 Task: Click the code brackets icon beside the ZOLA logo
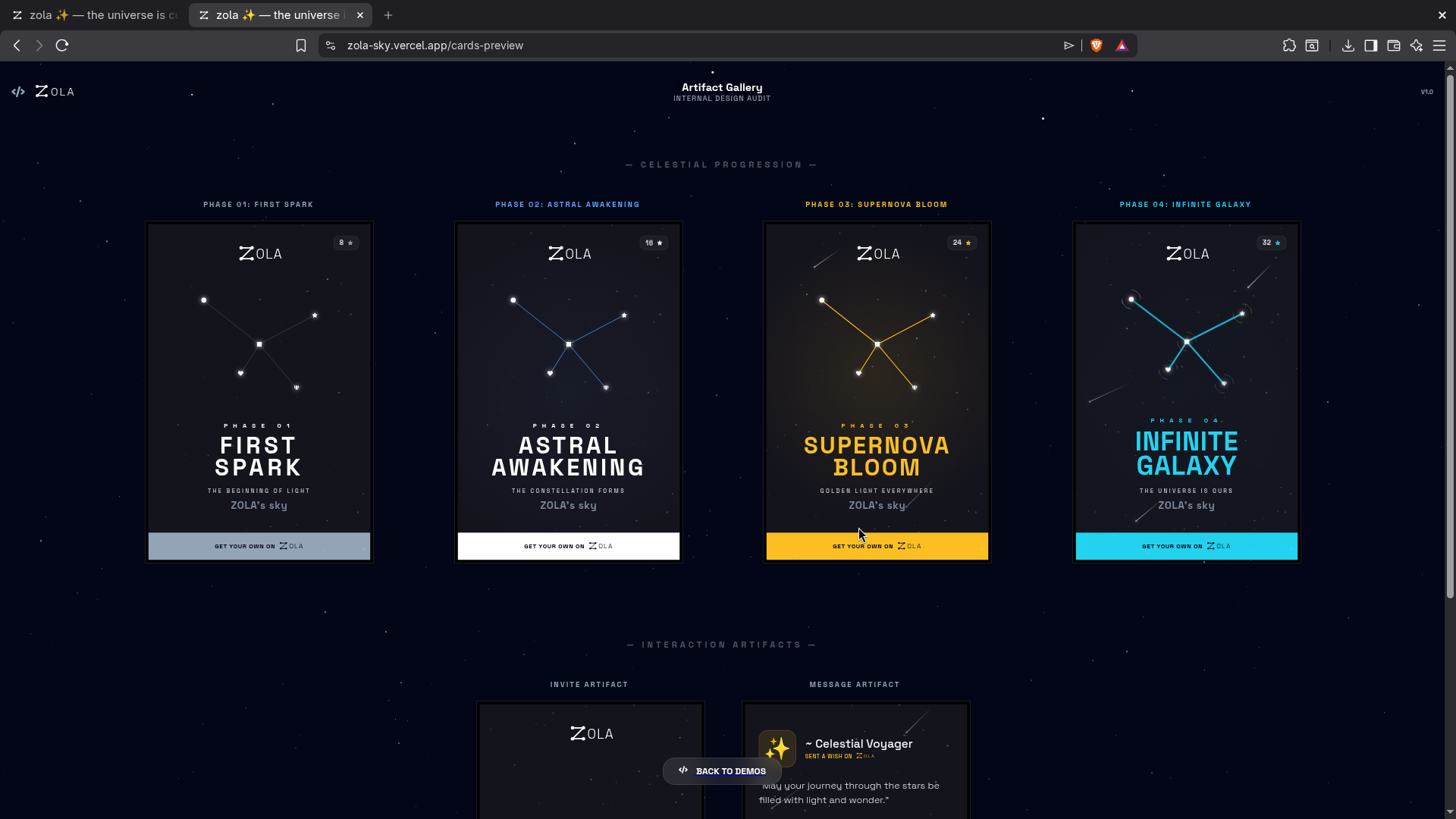pos(18,92)
